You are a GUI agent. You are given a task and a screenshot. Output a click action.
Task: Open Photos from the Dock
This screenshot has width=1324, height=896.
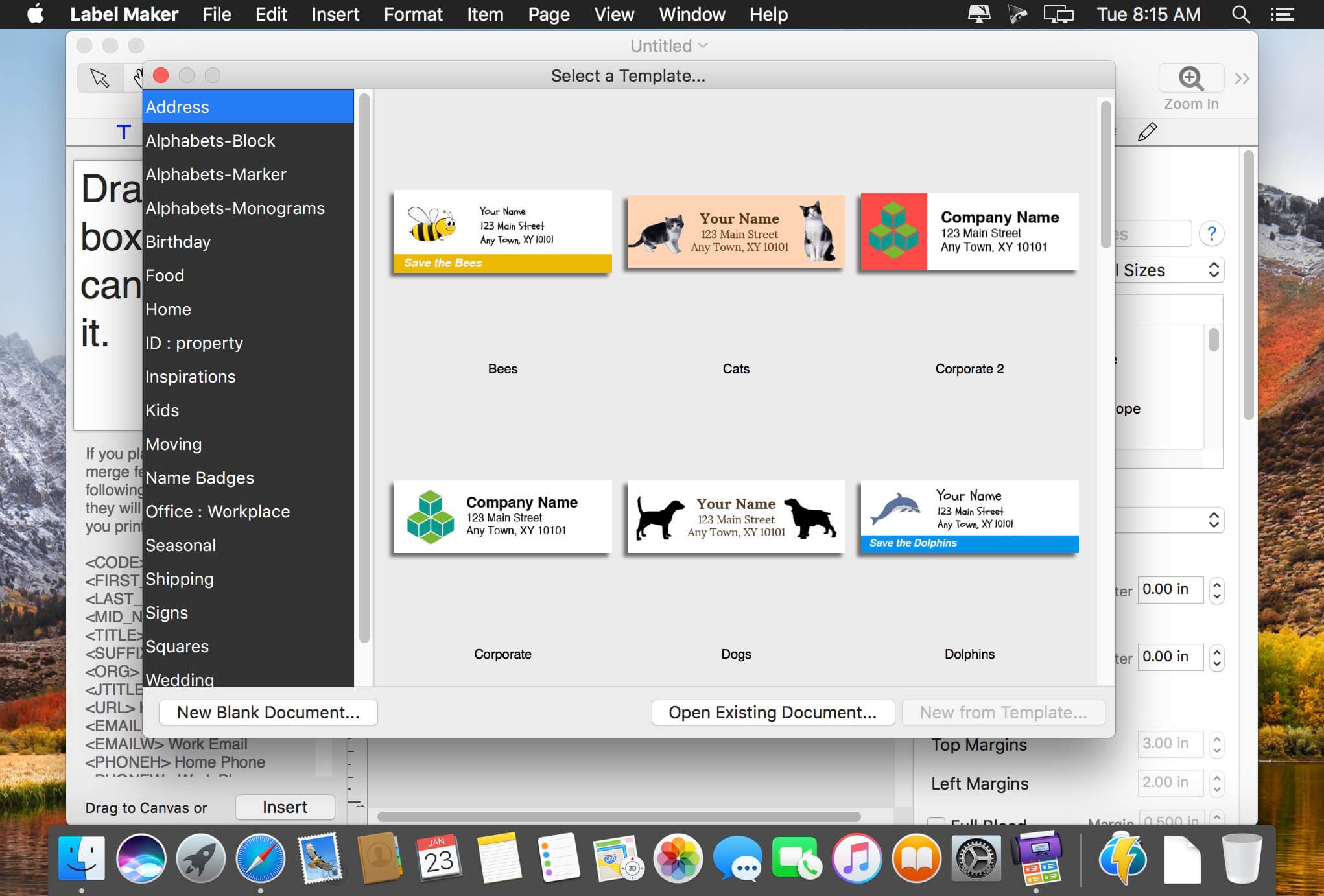click(x=678, y=858)
